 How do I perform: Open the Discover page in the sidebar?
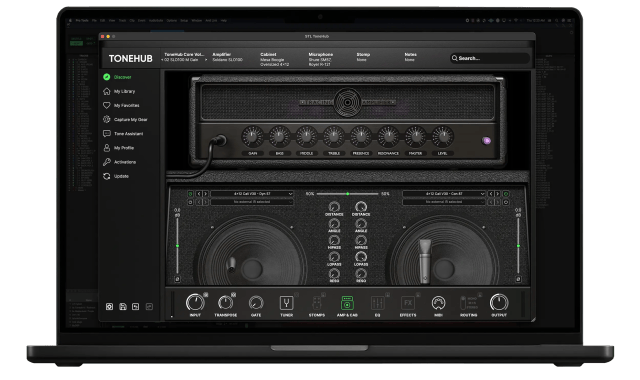click(118, 77)
